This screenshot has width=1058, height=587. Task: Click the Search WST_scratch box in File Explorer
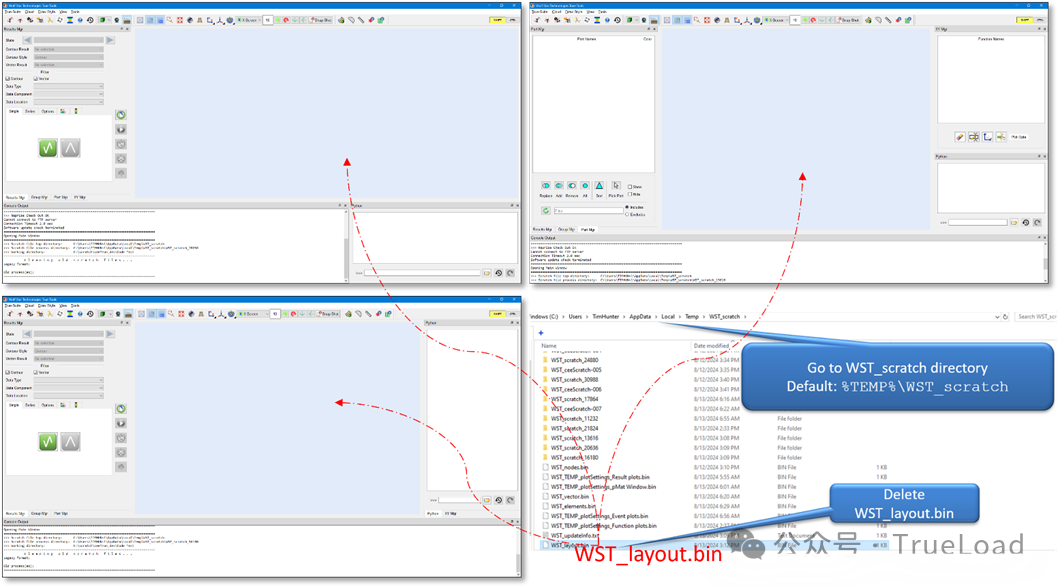point(1036,316)
